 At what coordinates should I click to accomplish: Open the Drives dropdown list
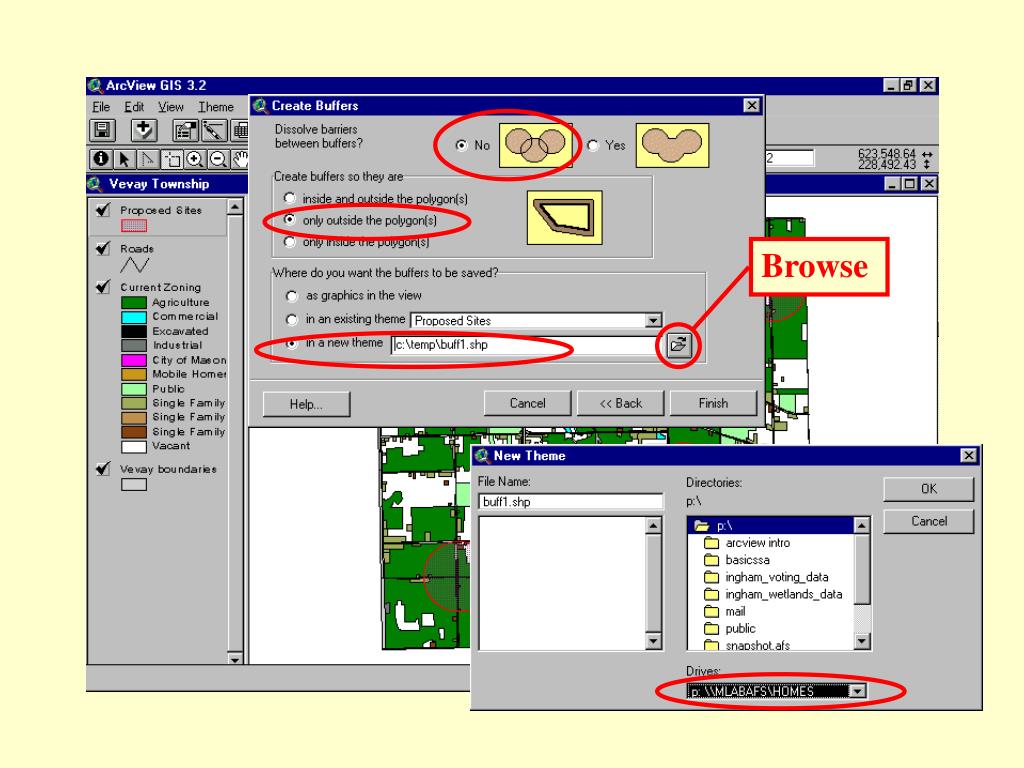point(857,691)
